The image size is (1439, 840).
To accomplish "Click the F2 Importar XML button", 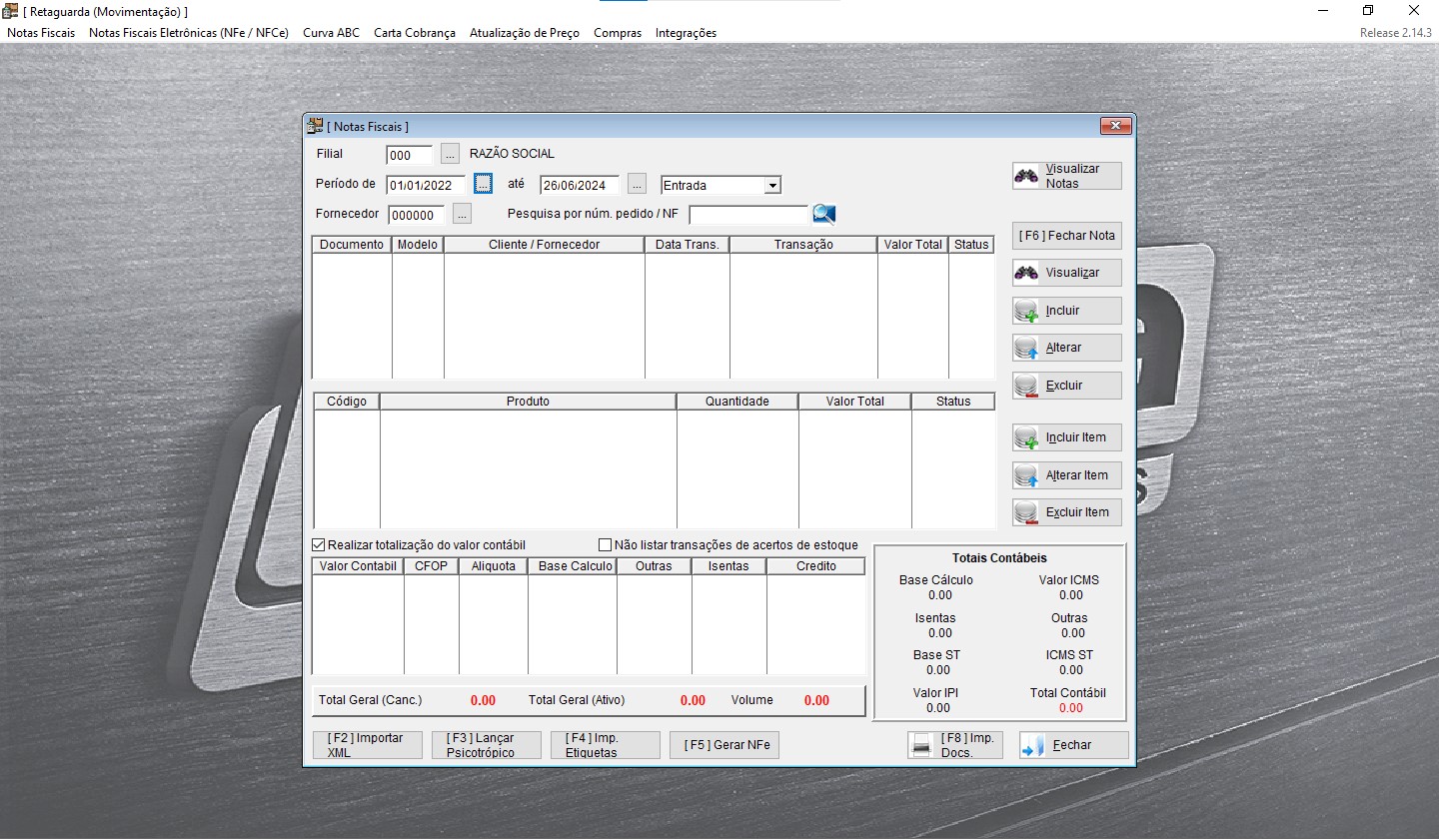I will pos(367,745).
